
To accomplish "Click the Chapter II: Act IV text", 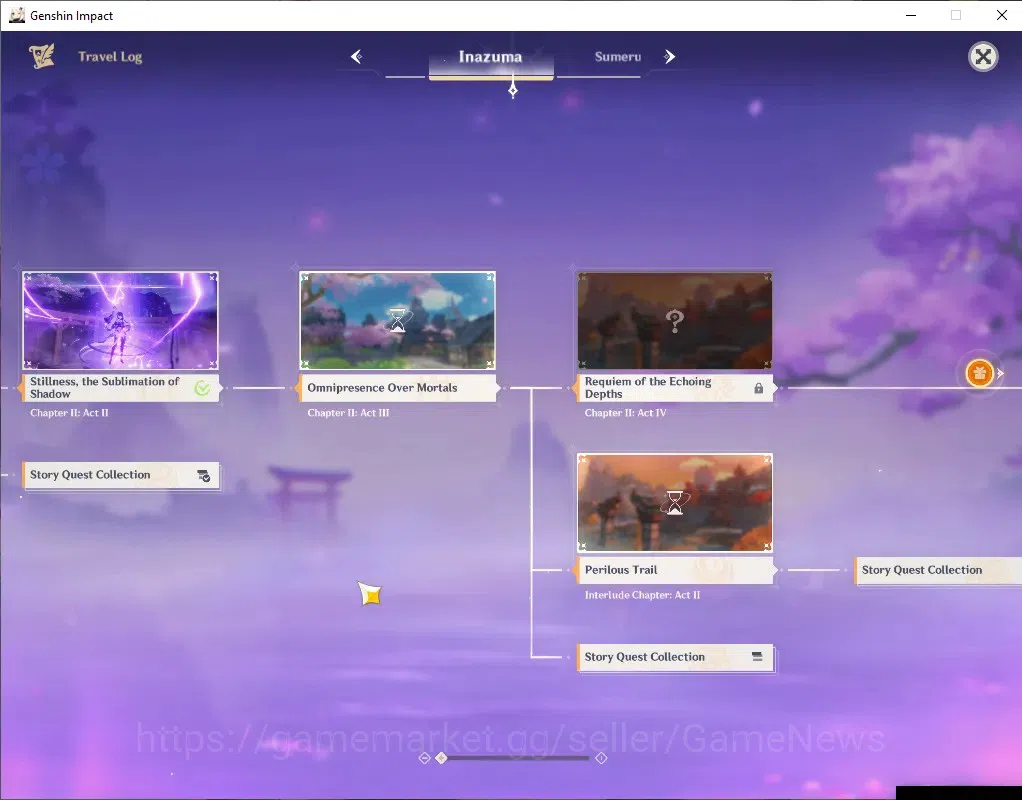I will pos(625,413).
